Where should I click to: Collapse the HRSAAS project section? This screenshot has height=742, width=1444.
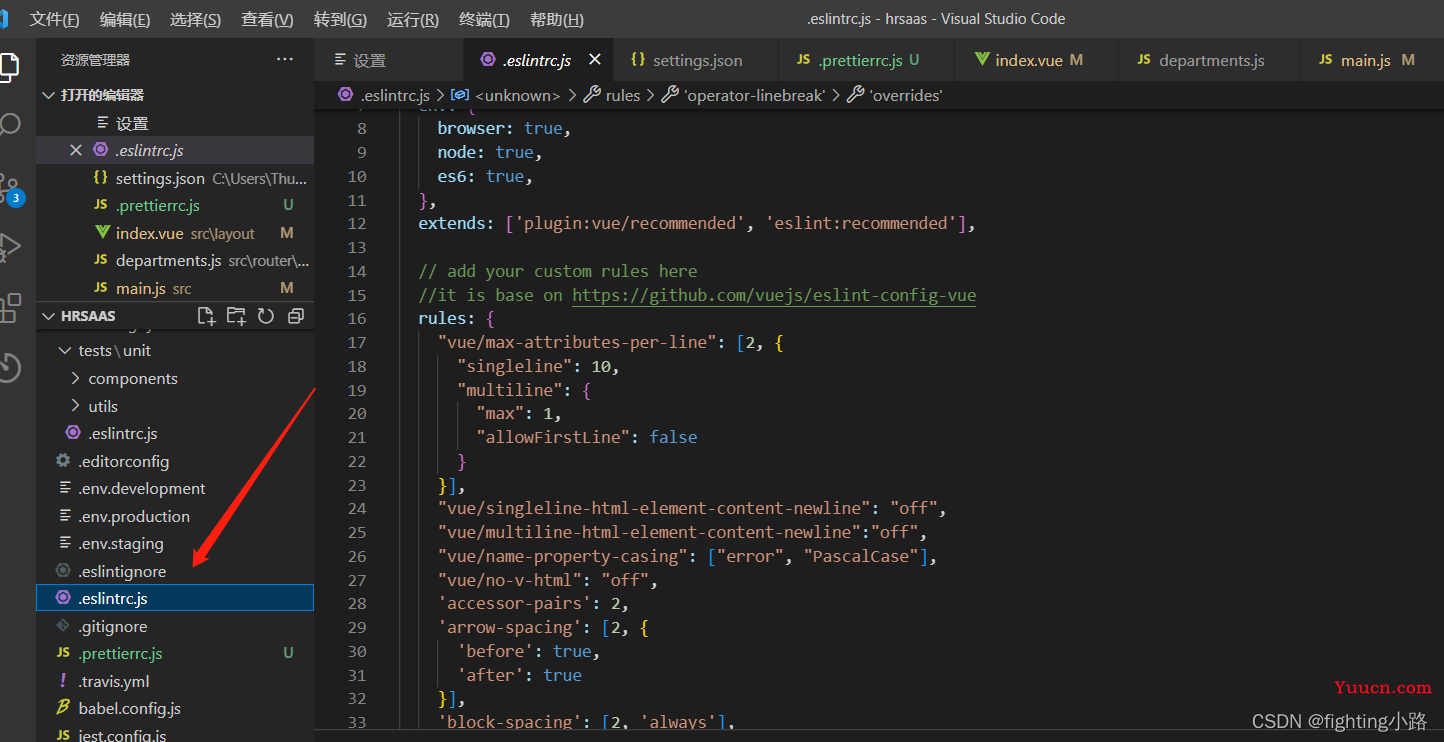tap(47, 316)
